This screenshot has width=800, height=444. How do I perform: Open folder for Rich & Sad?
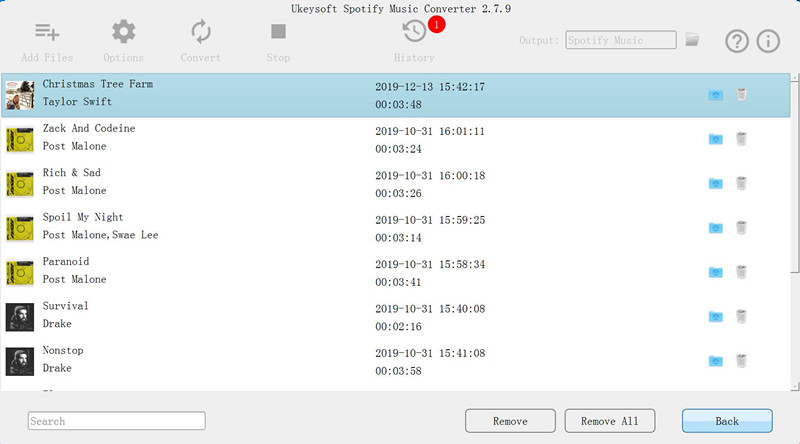click(x=715, y=184)
